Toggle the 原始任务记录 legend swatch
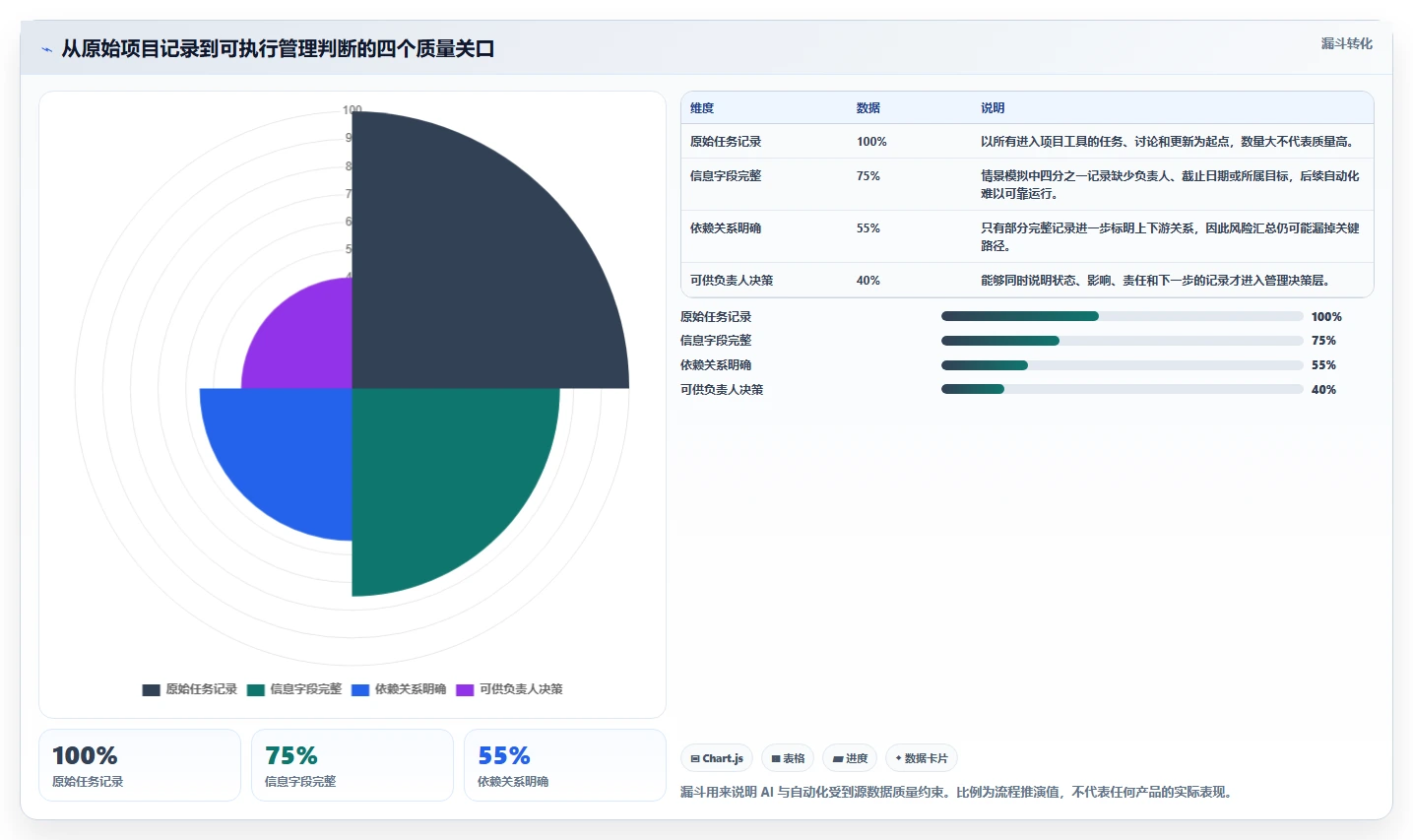 click(151, 689)
